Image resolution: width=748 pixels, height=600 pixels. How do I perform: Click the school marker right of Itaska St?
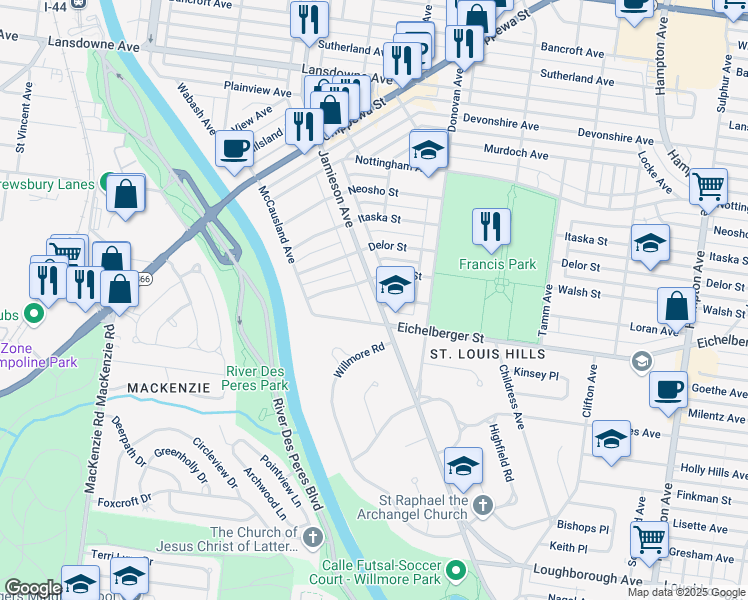(650, 244)
